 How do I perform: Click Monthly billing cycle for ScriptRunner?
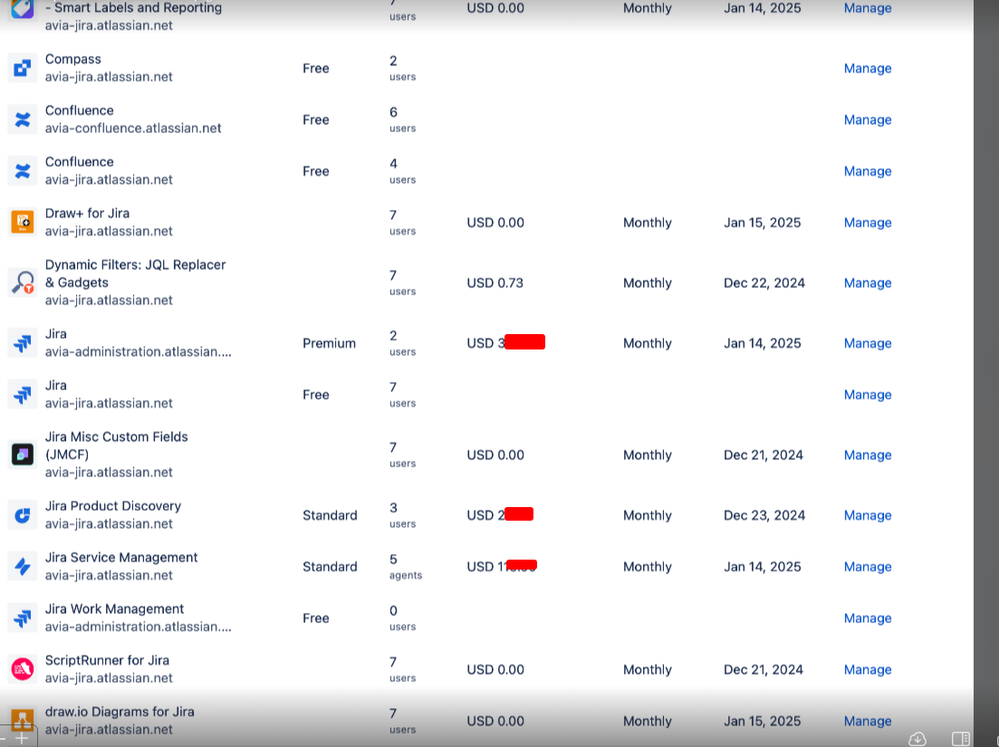tap(647, 670)
